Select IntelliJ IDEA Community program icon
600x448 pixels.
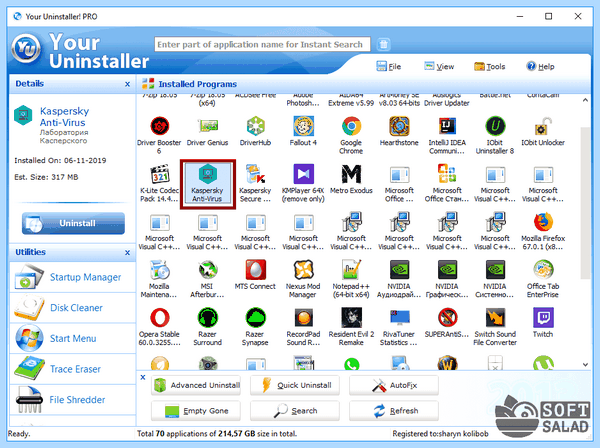447,126
